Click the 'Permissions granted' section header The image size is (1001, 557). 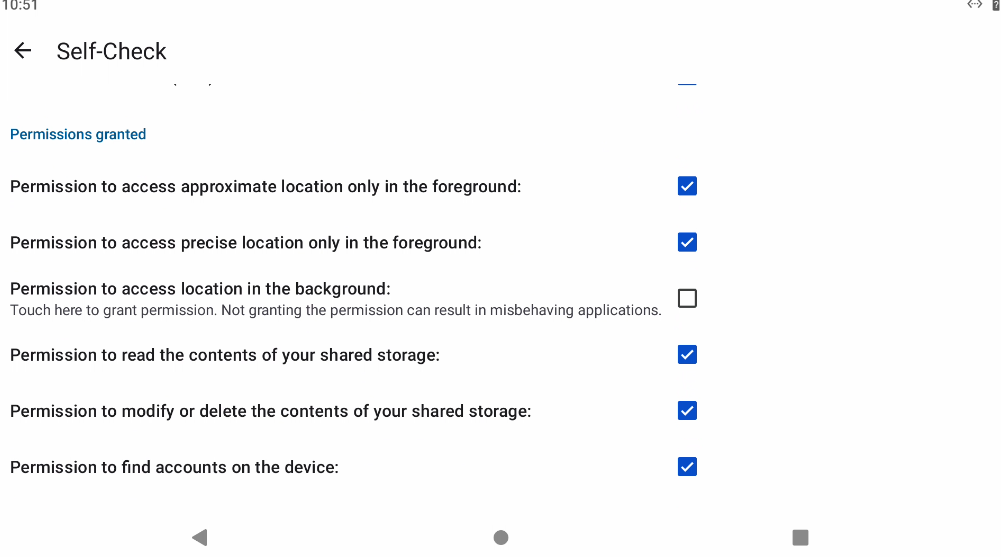click(x=78, y=134)
